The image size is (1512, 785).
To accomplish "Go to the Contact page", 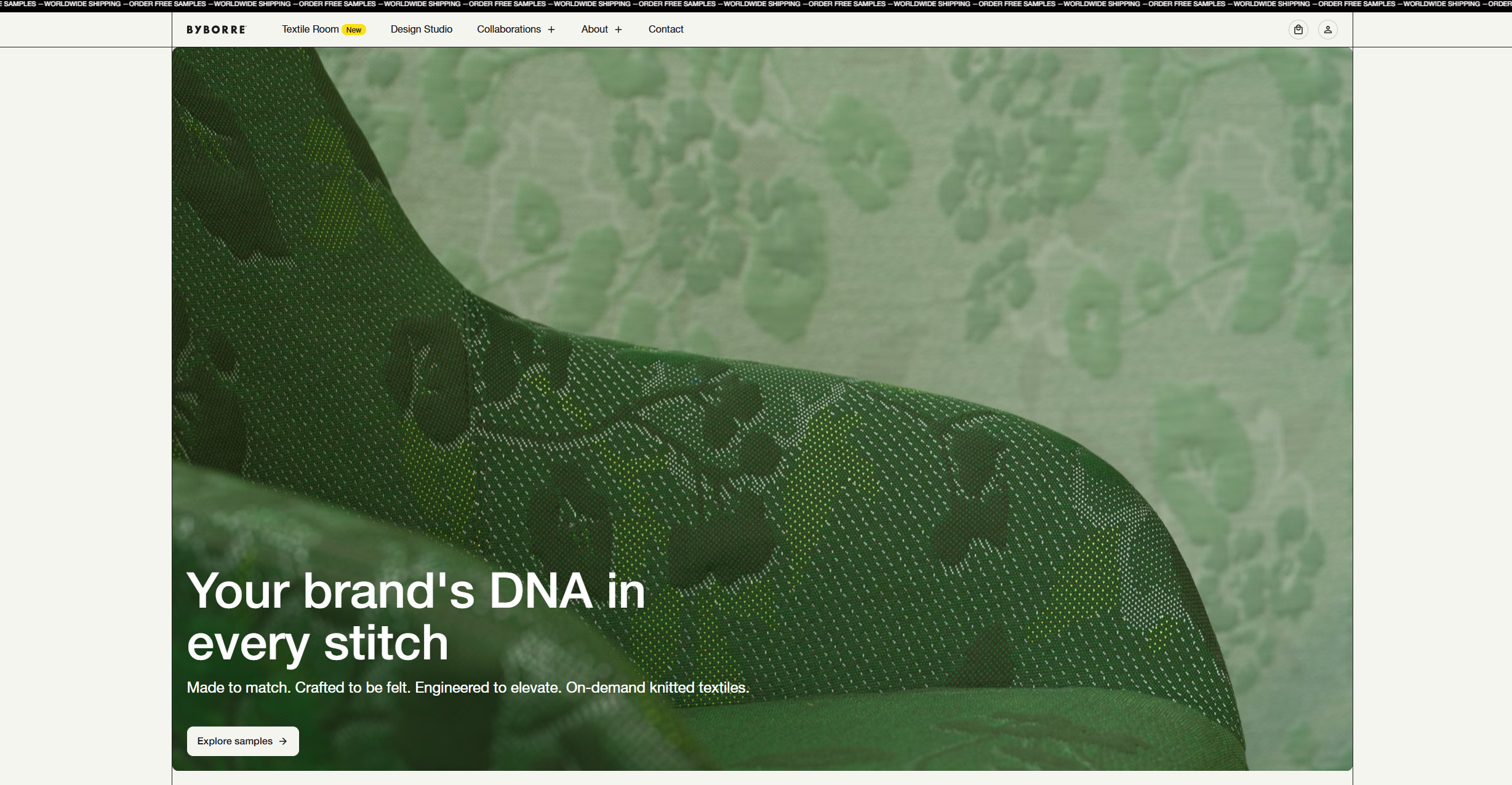I will [666, 29].
